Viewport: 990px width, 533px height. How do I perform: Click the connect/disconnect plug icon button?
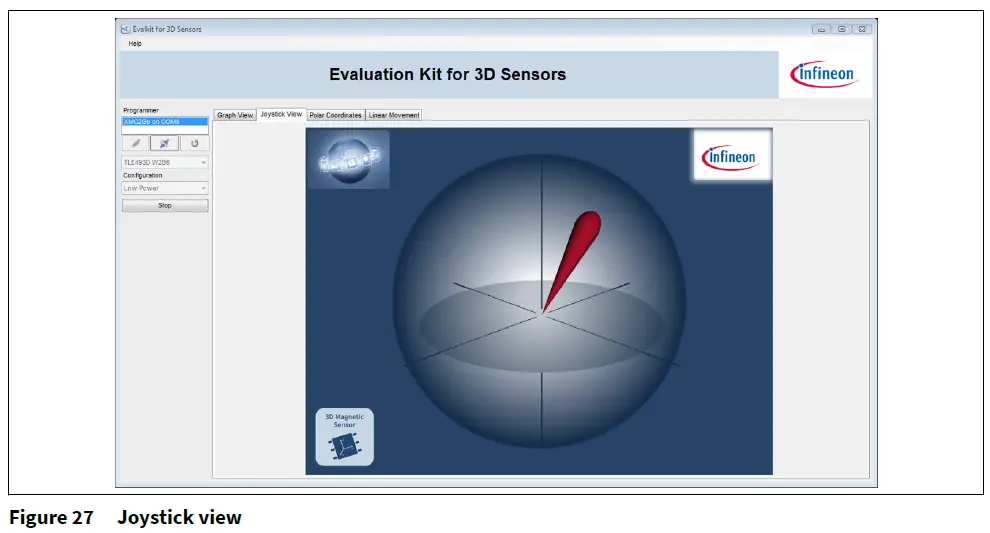click(164, 143)
